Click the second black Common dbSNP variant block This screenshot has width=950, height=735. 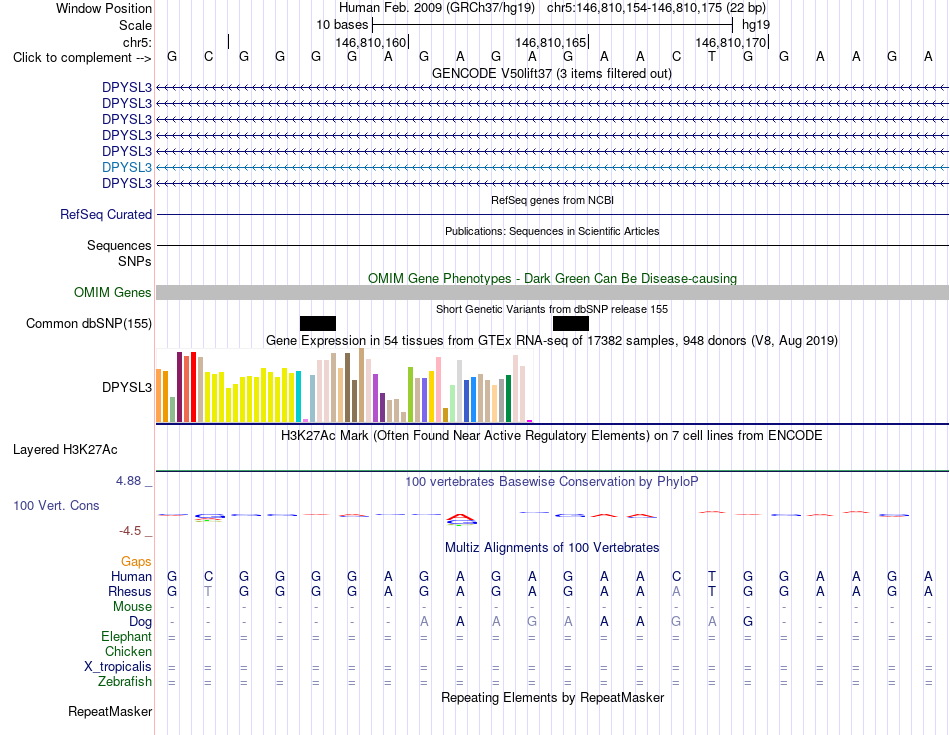(571, 324)
